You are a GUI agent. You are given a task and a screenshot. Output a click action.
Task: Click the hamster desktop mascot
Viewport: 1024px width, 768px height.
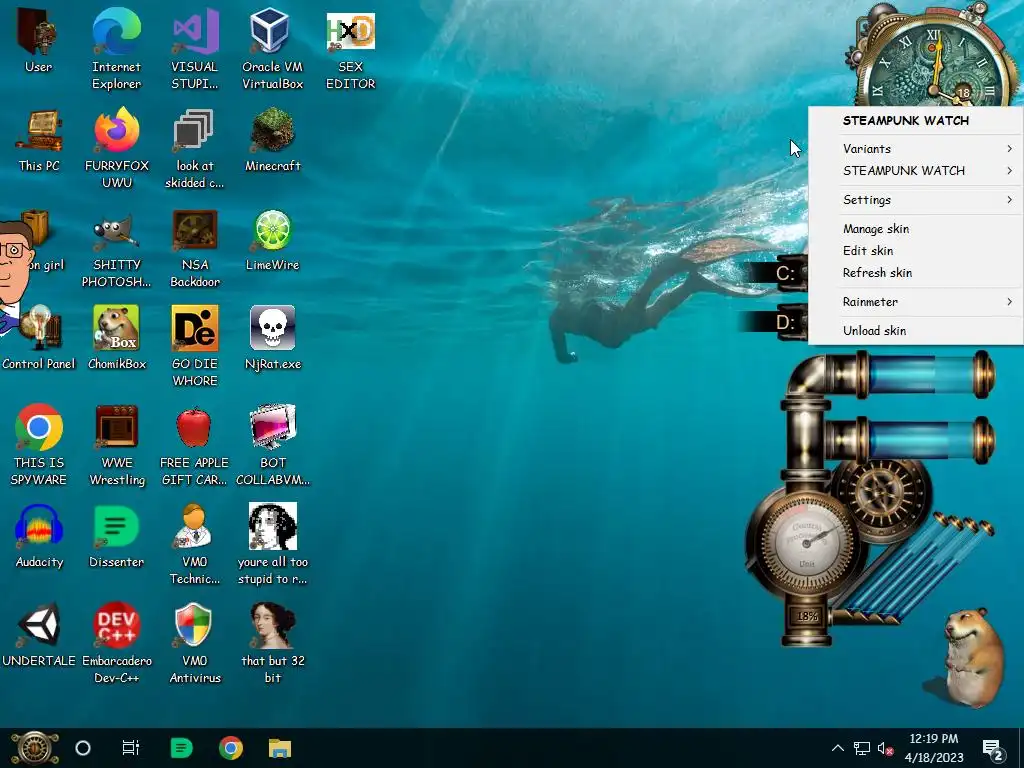click(x=973, y=656)
